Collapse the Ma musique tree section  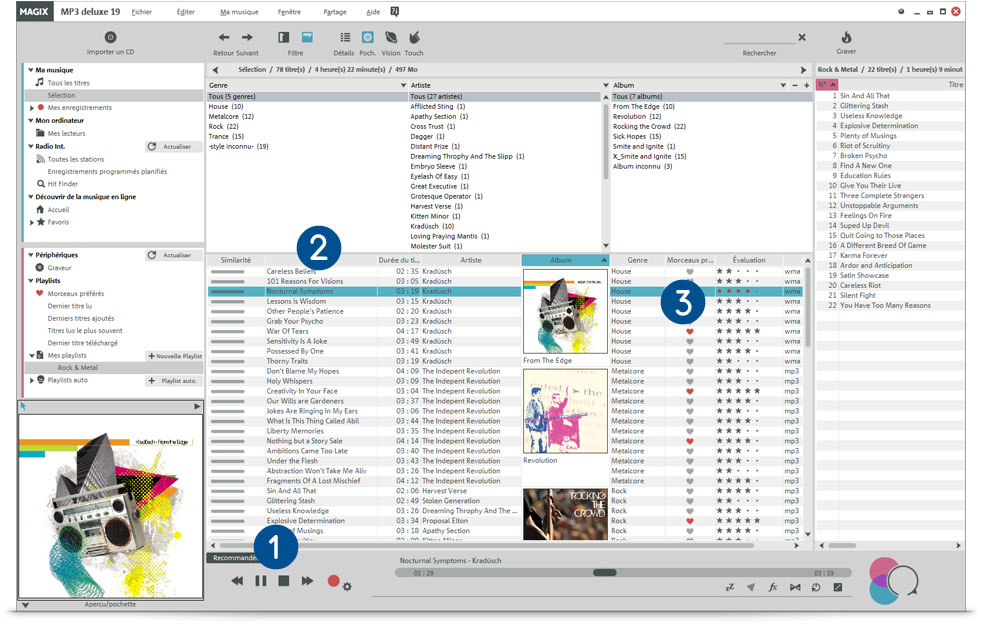point(31,70)
